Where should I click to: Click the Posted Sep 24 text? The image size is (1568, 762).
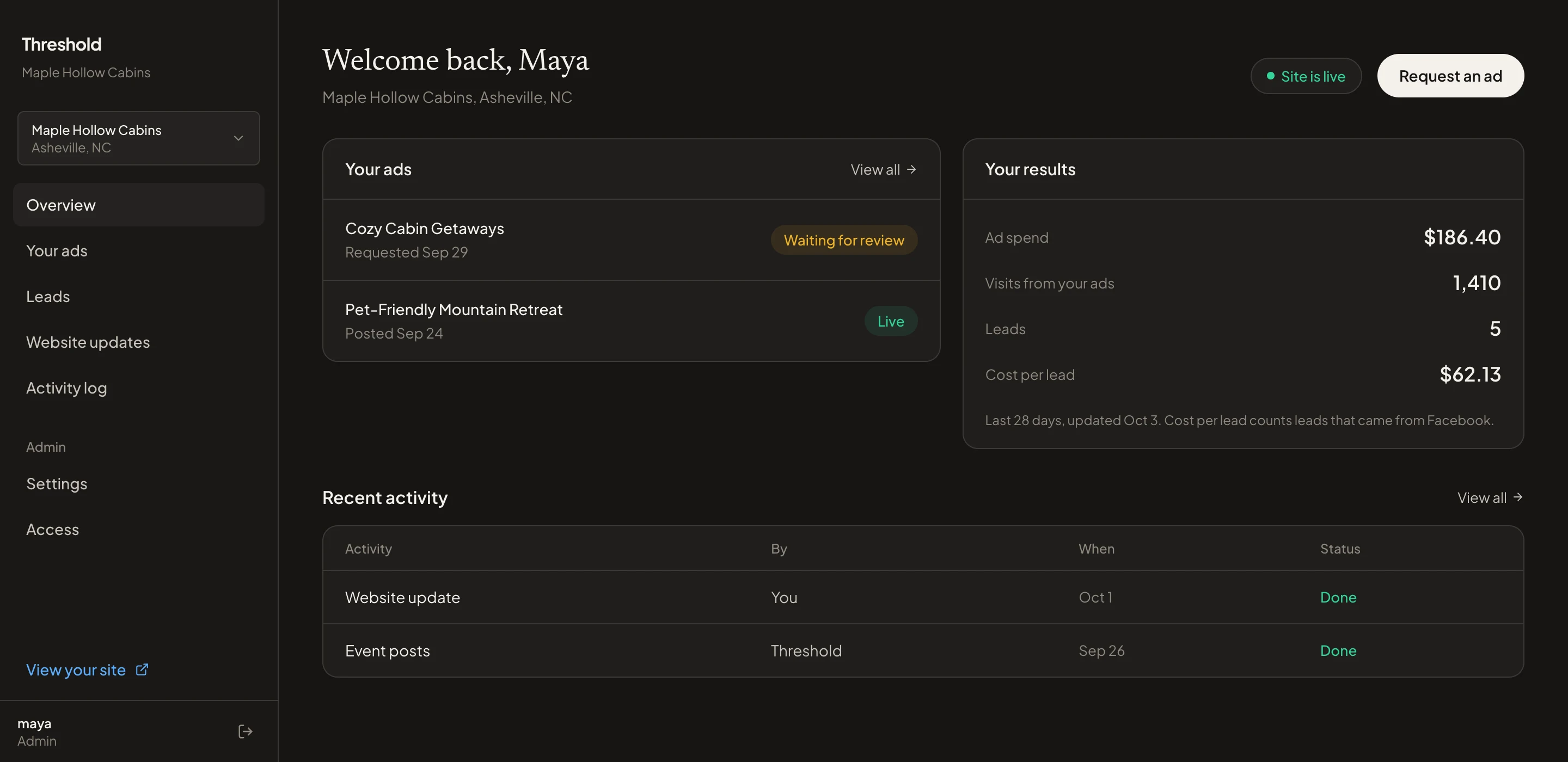pyautogui.click(x=393, y=333)
